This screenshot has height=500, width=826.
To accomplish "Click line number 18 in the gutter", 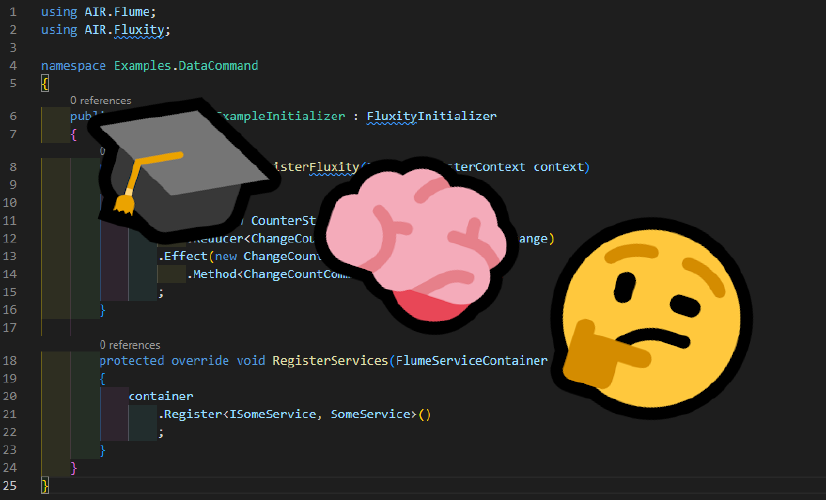I will pos(12,360).
